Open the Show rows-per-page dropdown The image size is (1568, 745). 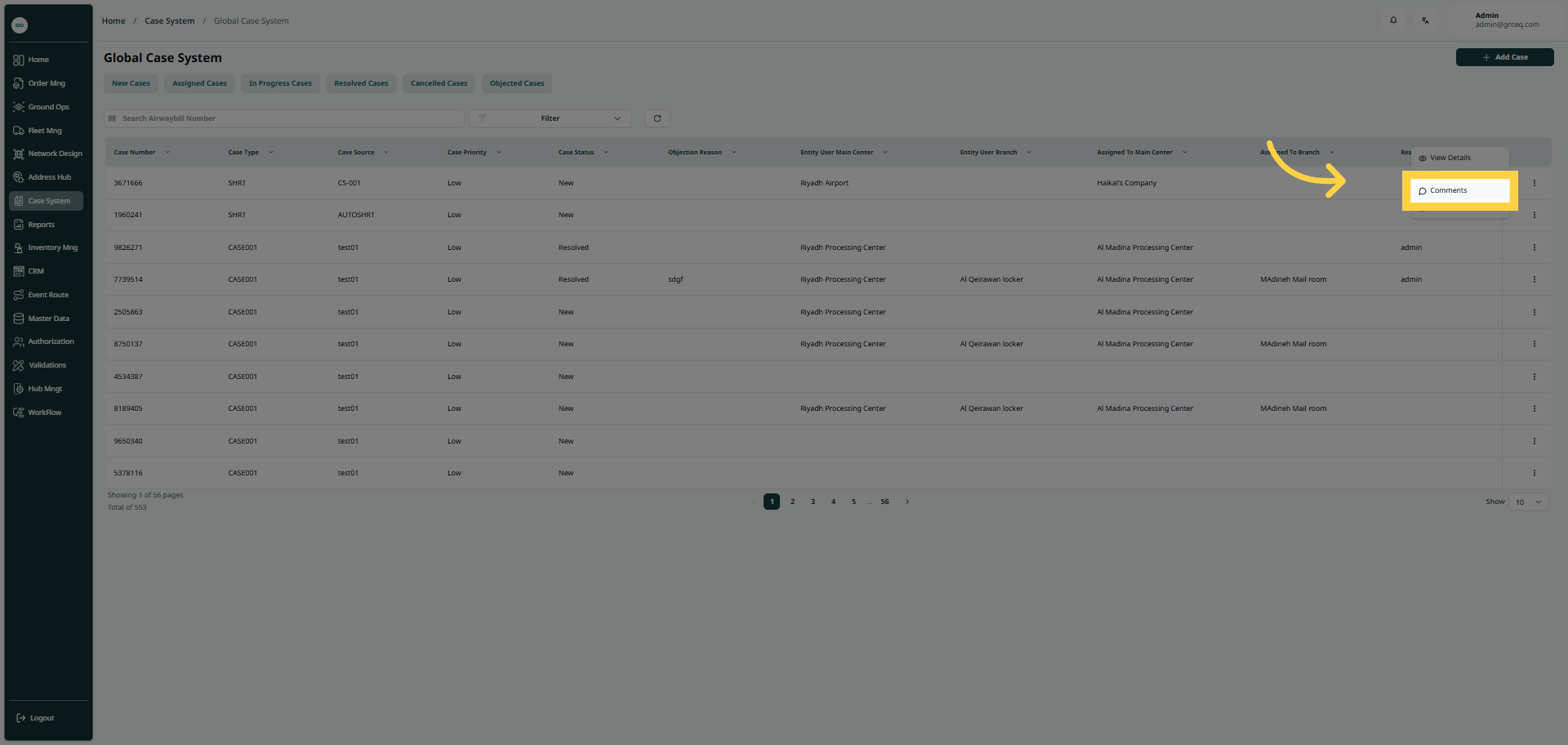(x=1528, y=502)
